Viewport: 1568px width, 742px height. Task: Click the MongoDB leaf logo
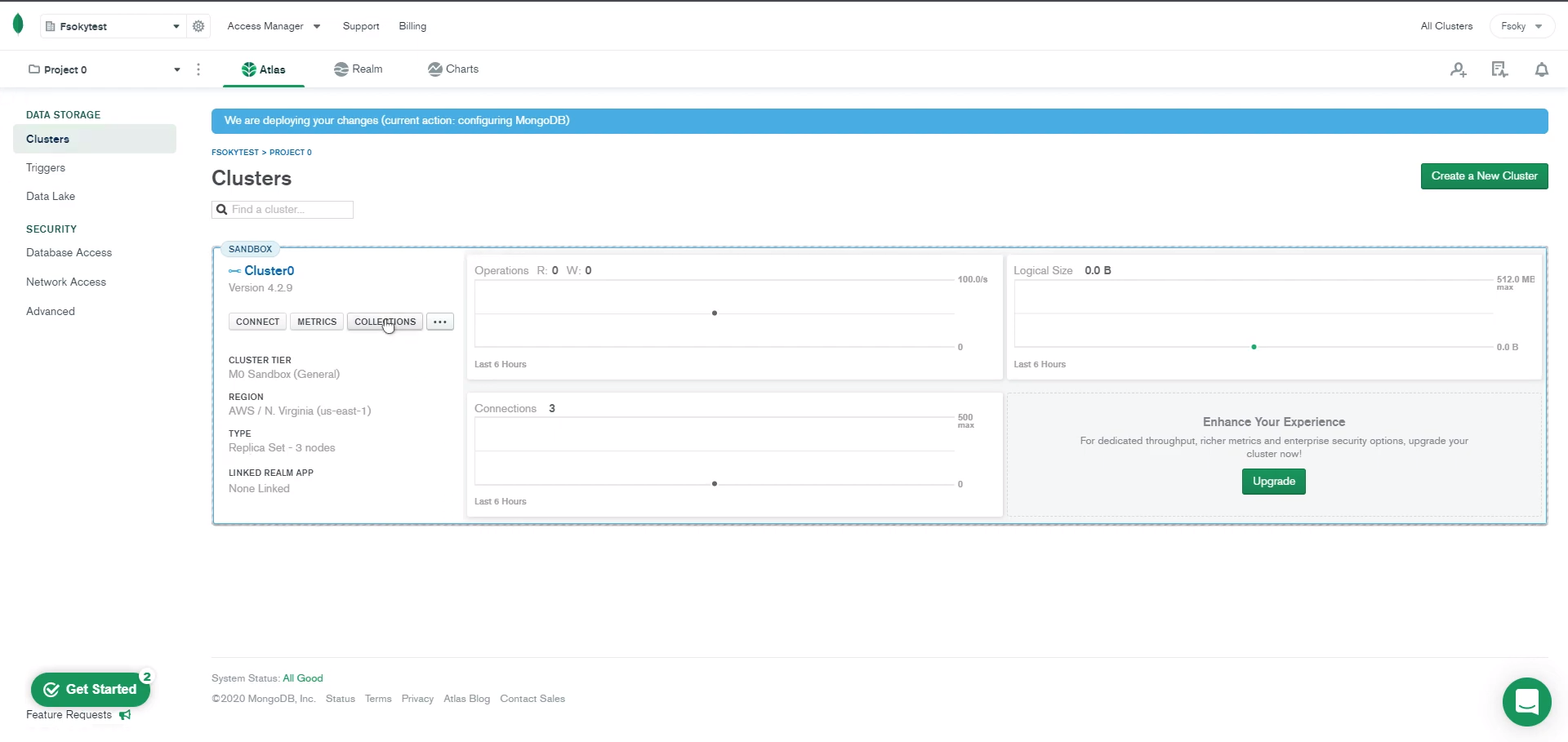[18, 24]
